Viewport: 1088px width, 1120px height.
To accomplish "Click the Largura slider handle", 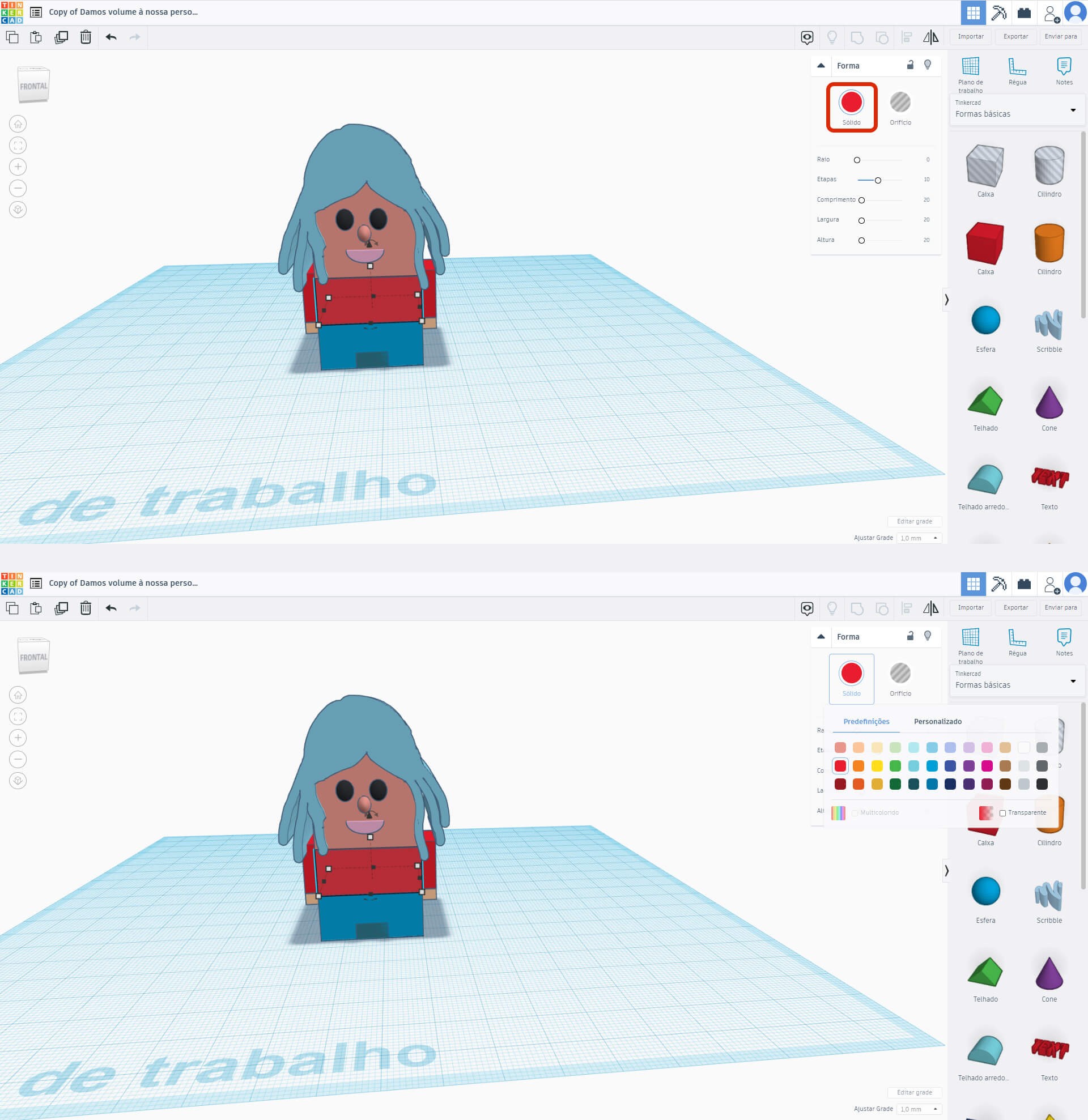I will pyautogui.click(x=861, y=220).
